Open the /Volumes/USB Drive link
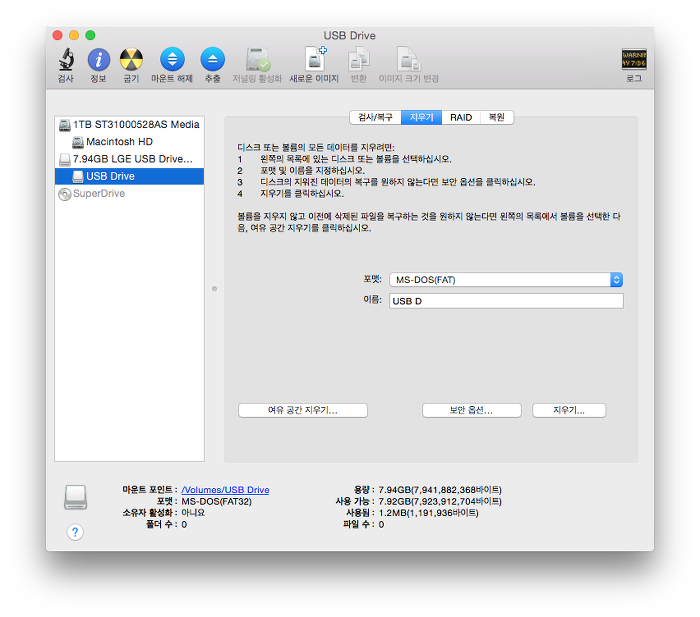700x617 pixels. (x=225, y=490)
